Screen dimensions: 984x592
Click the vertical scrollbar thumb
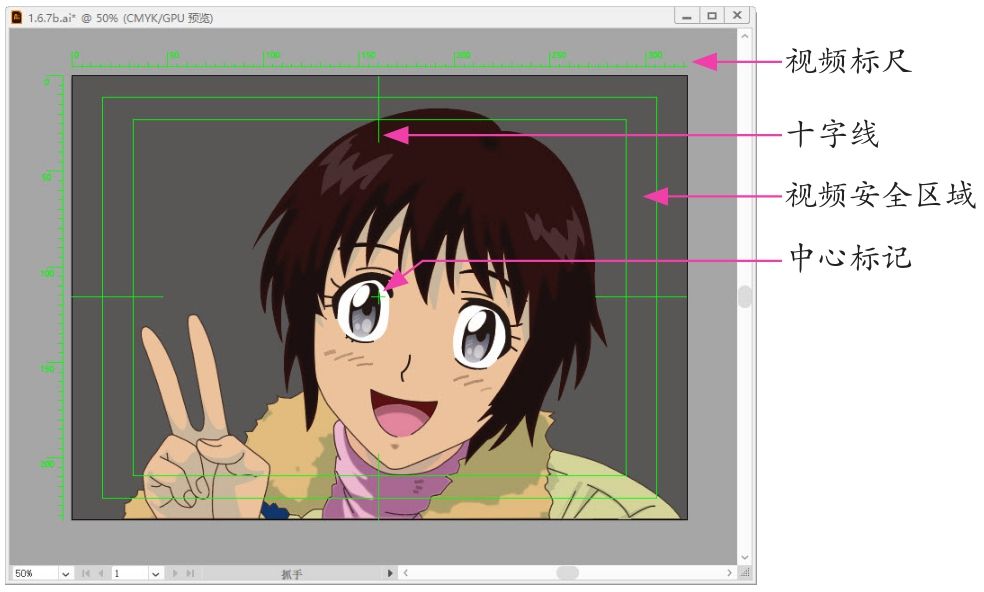click(744, 297)
